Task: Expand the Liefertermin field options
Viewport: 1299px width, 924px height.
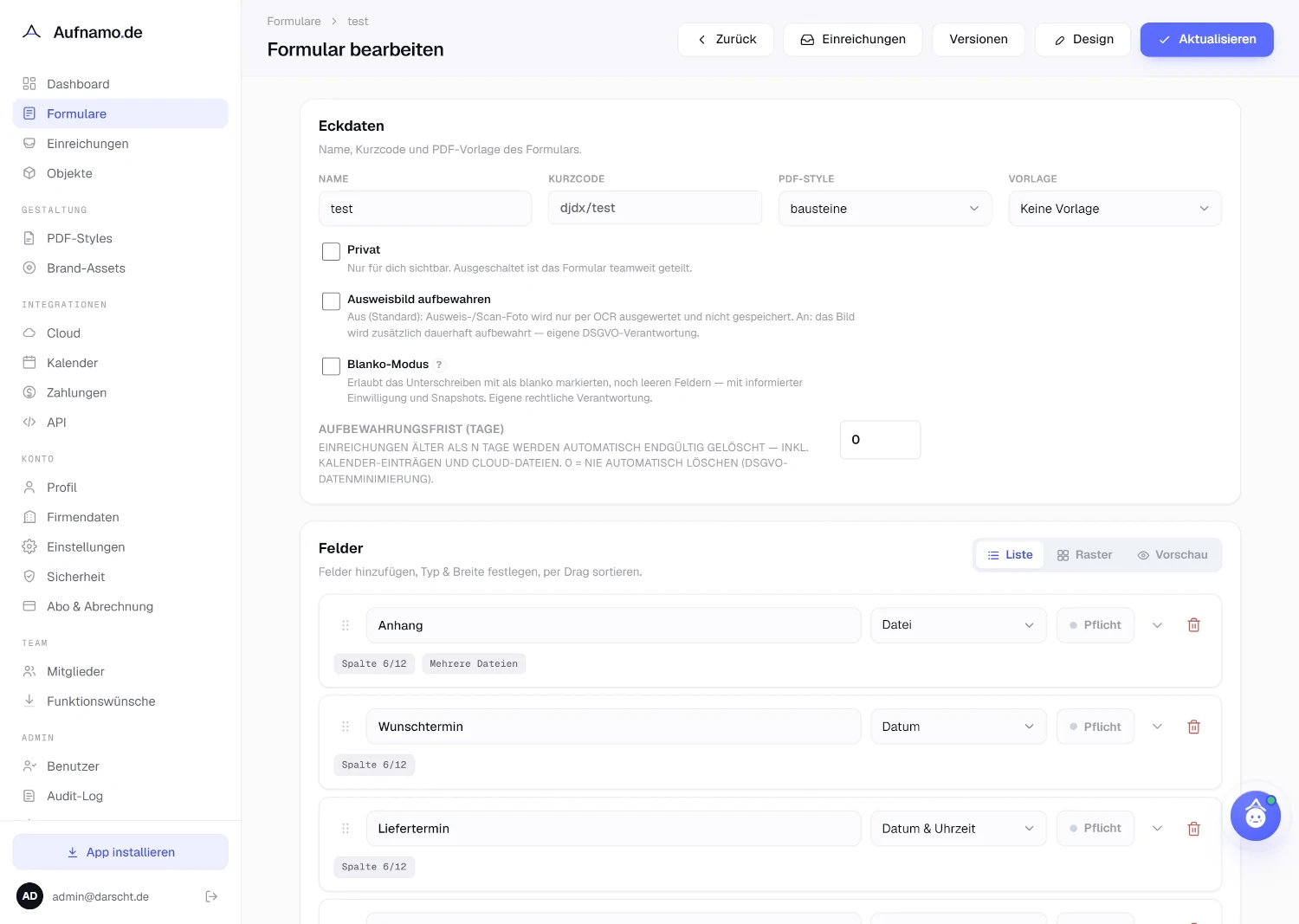Action: pyautogui.click(x=1157, y=829)
